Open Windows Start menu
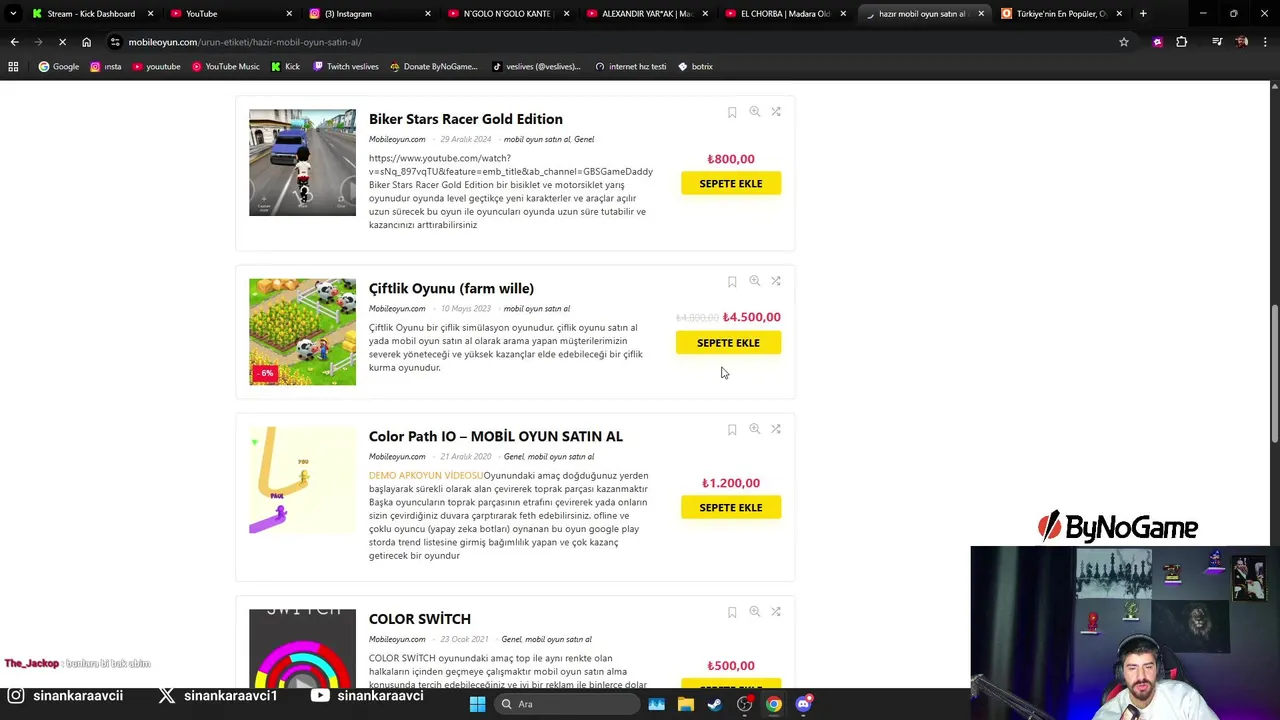The width and height of the screenshot is (1280, 720). click(477, 704)
